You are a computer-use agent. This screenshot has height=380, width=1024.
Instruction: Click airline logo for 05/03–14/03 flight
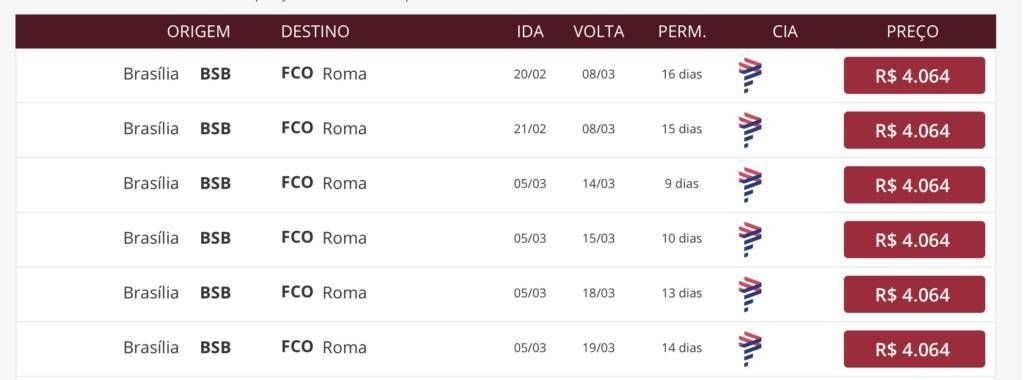tap(750, 185)
